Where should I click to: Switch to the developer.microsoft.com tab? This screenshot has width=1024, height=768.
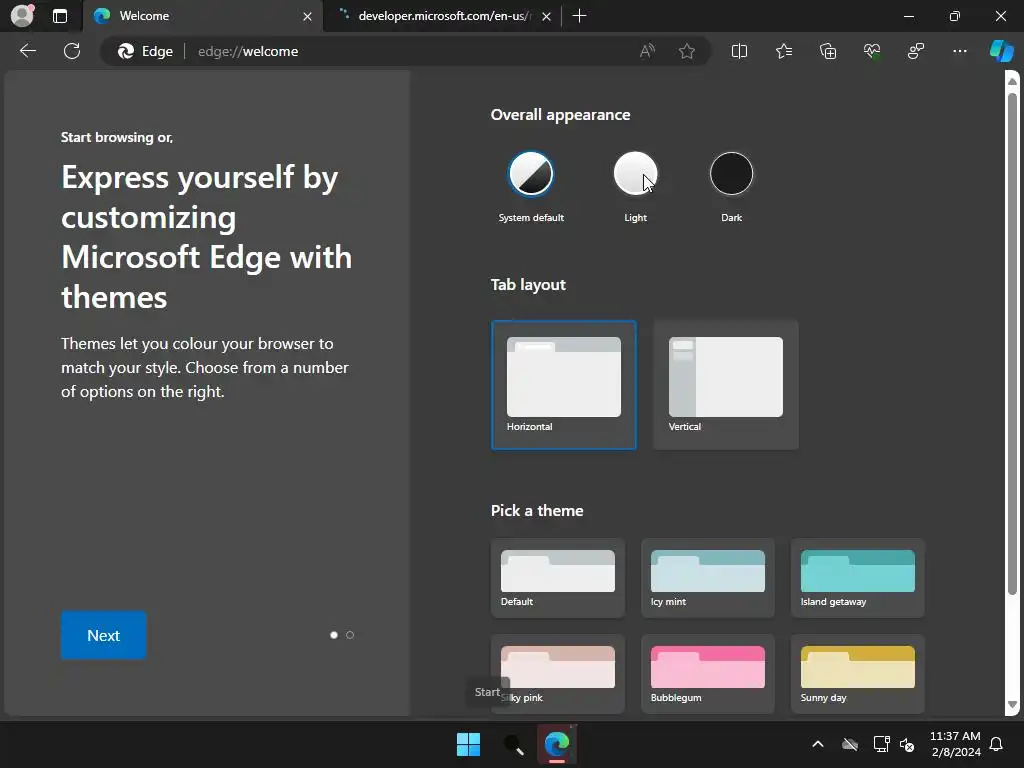[x=442, y=16]
